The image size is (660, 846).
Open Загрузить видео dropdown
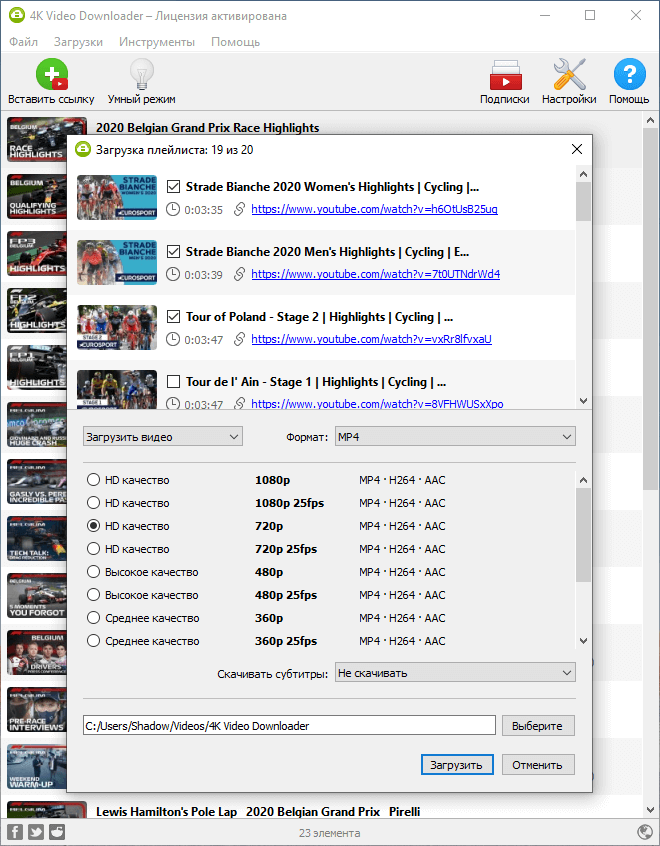pos(163,436)
